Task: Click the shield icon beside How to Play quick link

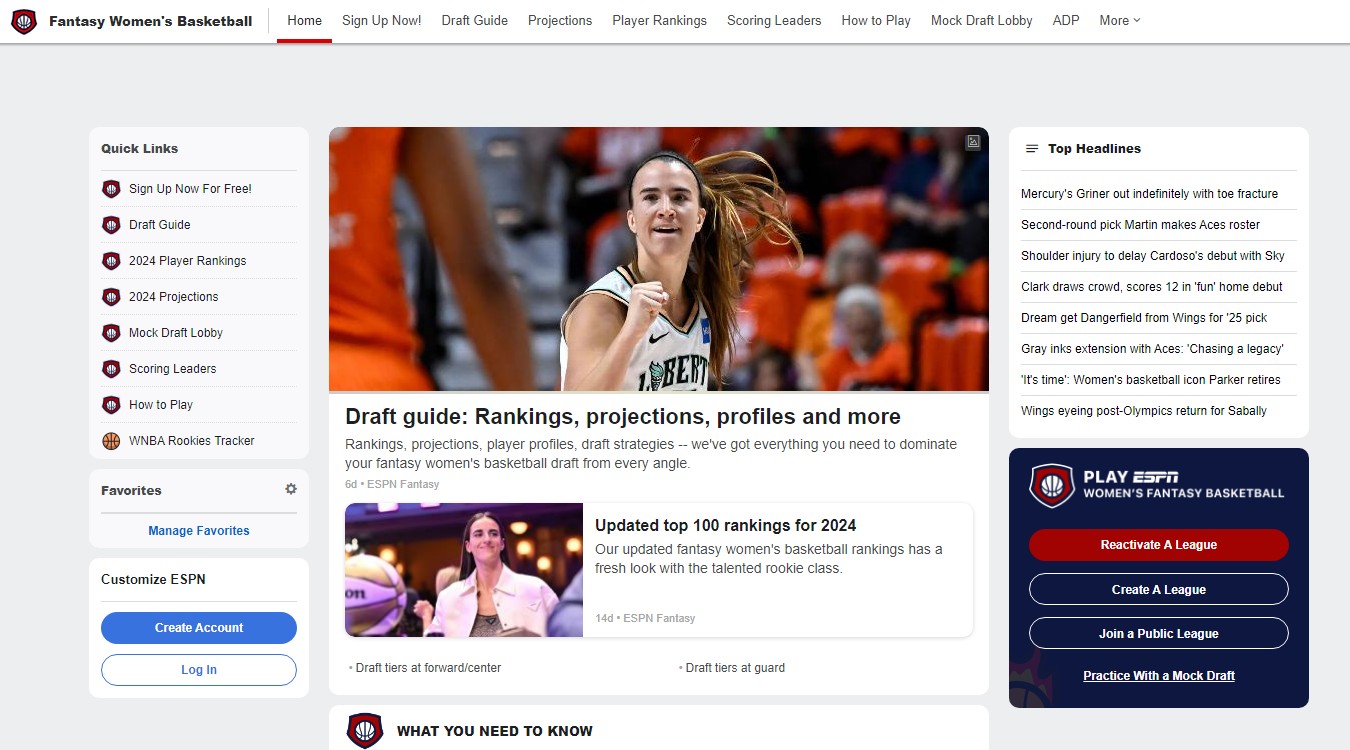Action: click(x=111, y=405)
